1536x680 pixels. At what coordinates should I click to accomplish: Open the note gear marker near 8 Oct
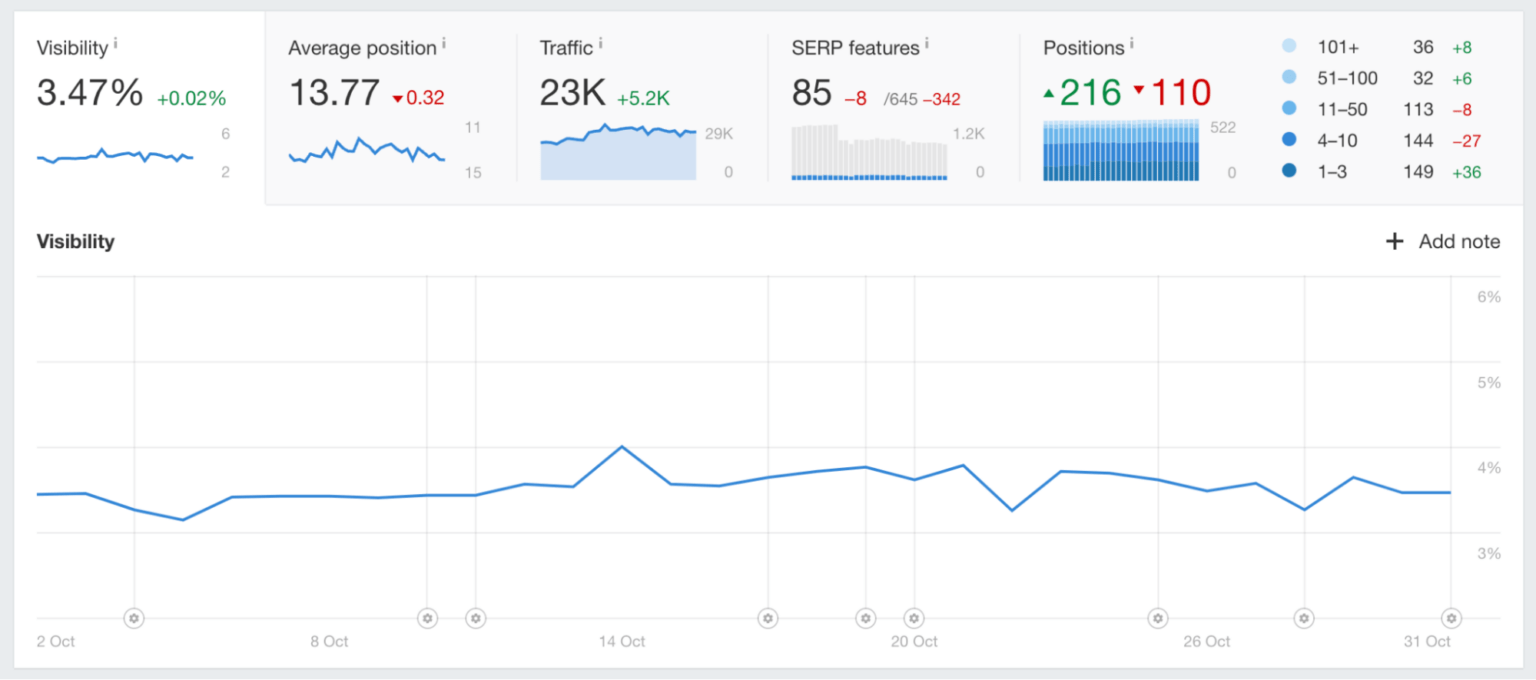pyautogui.click(x=427, y=618)
